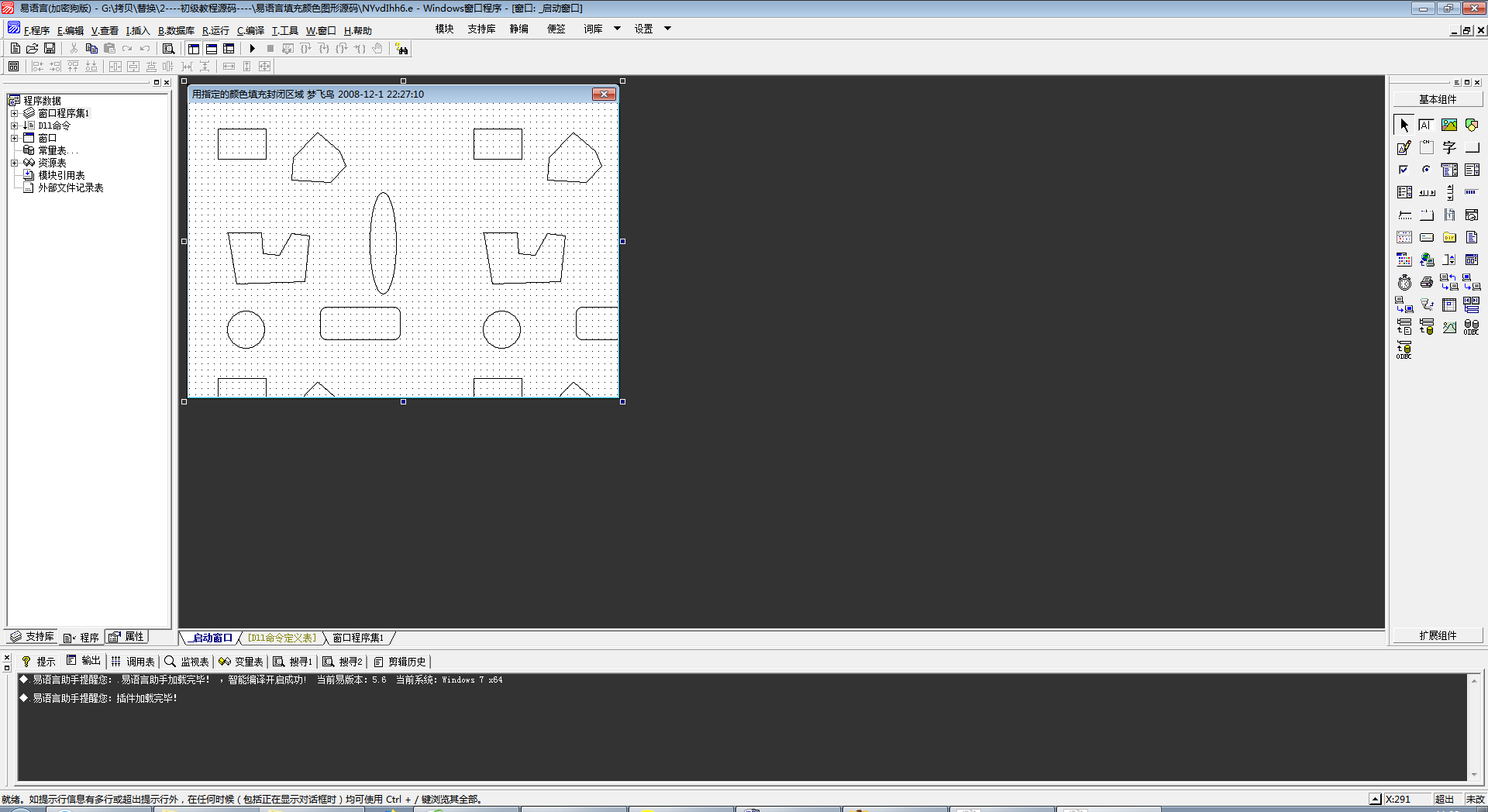Screen dimensions: 1488x812
Task: Open the dropdown arrow next to 词库
Action: coord(617,29)
